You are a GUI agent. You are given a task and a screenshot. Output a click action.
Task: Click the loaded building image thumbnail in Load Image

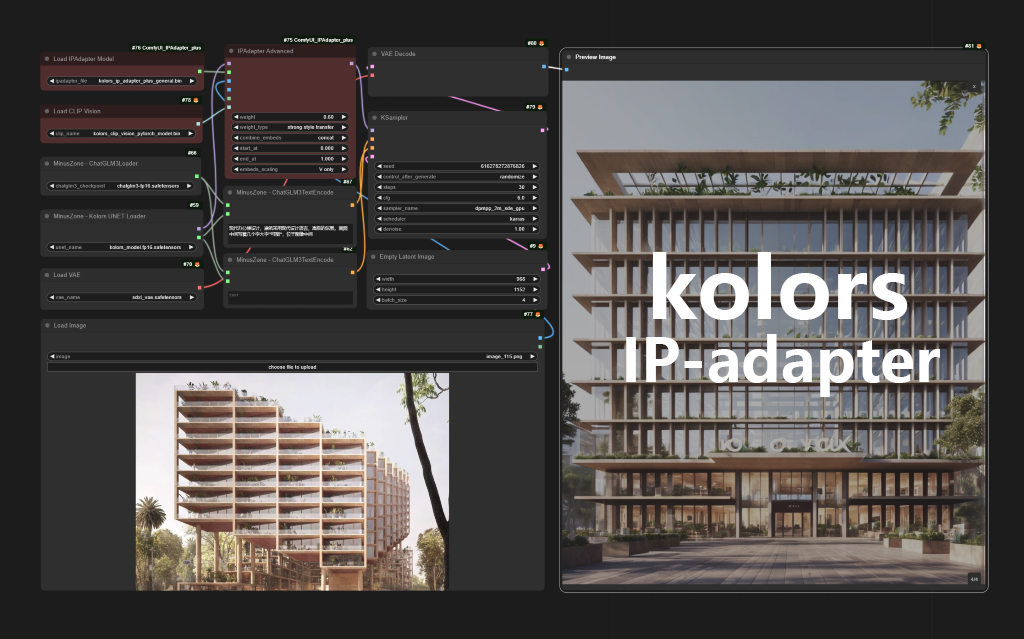(292, 482)
